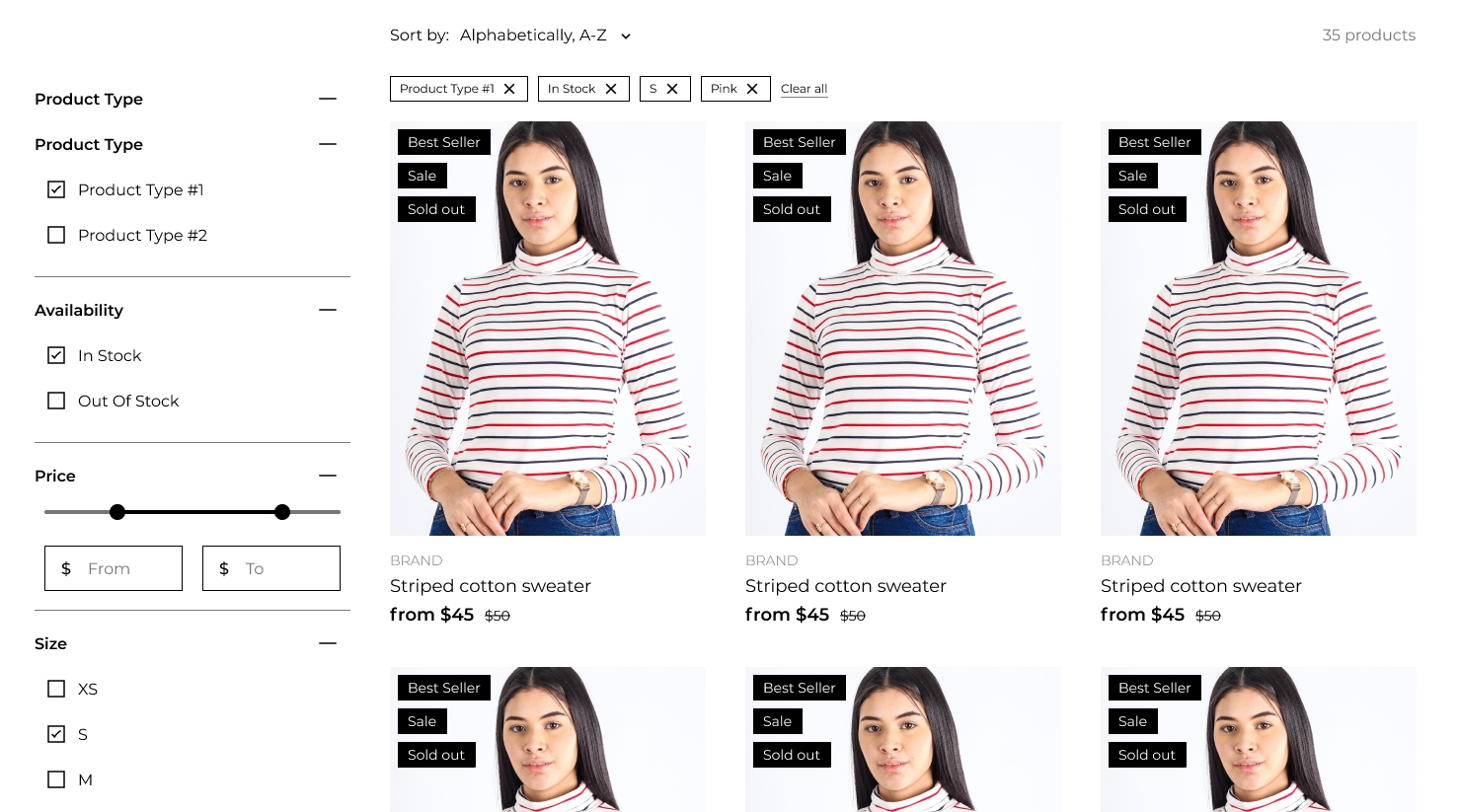Click the Clear all link
This screenshot has height=812, width=1459.
[x=804, y=89]
